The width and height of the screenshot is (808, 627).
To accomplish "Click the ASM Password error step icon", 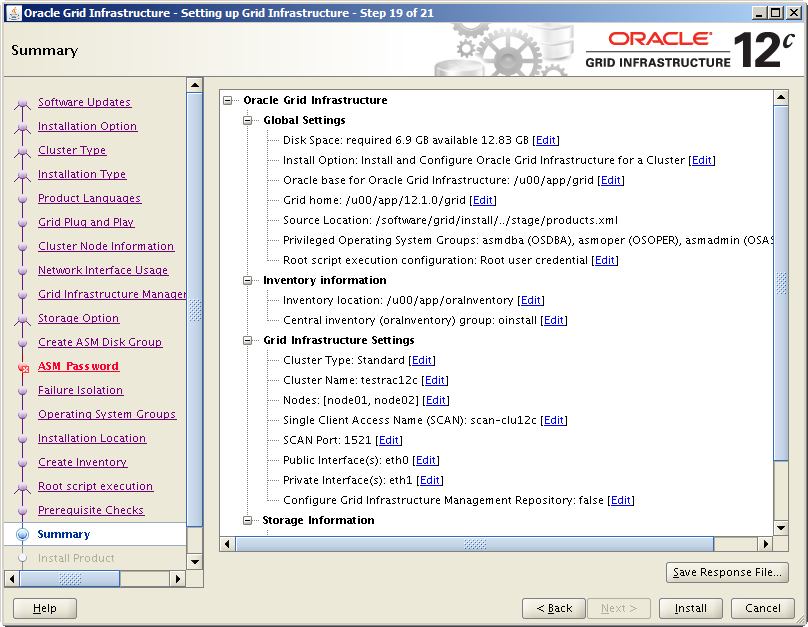I will coord(23,367).
